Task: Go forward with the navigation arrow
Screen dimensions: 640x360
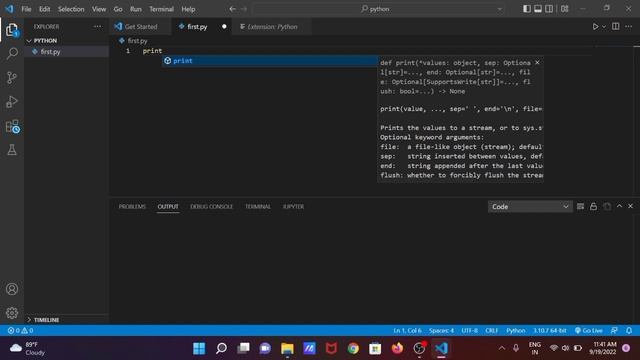Action: tap(244, 9)
